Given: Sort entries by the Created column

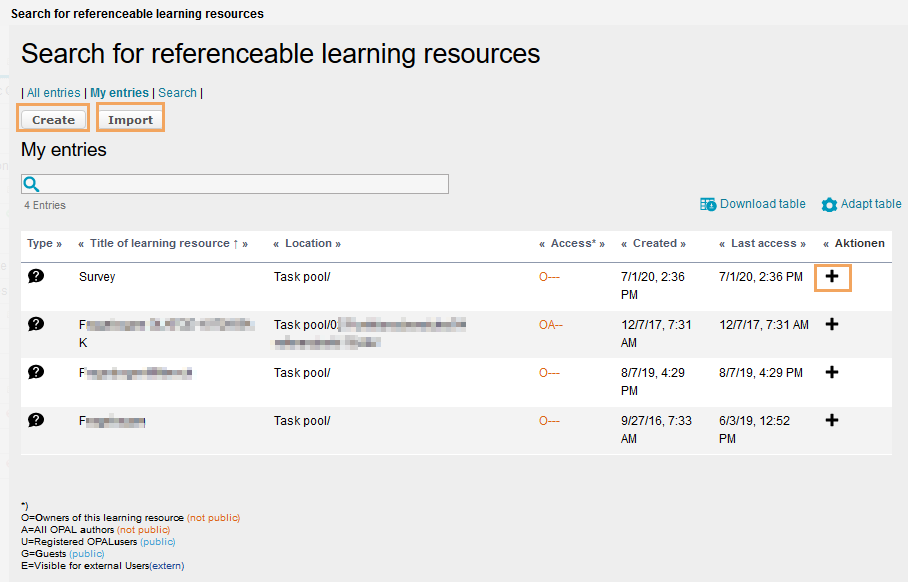Looking at the screenshot, I should tap(654, 243).
